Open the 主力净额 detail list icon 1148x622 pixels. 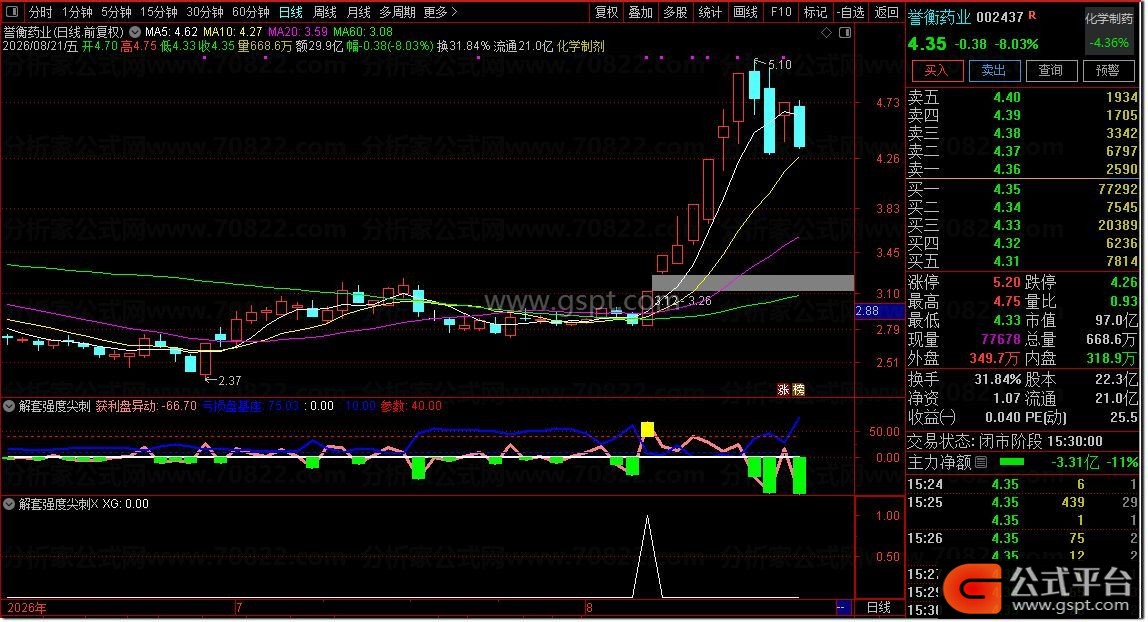point(982,462)
